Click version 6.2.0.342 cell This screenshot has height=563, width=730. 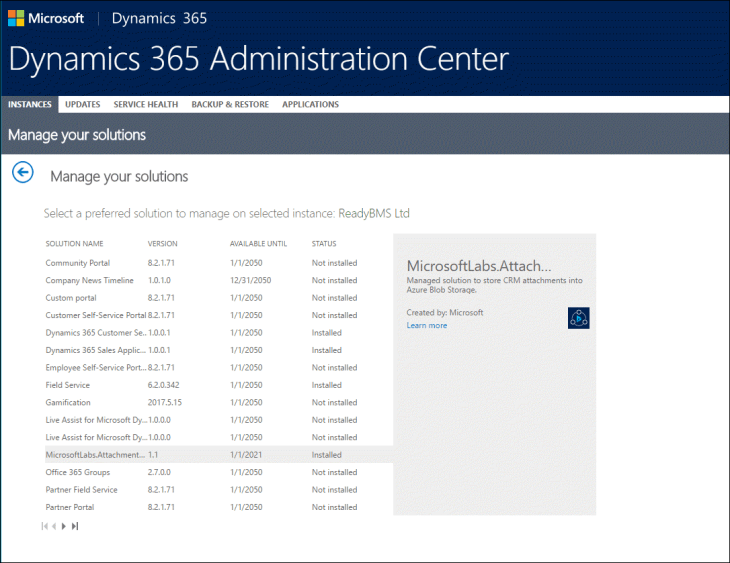coord(163,385)
